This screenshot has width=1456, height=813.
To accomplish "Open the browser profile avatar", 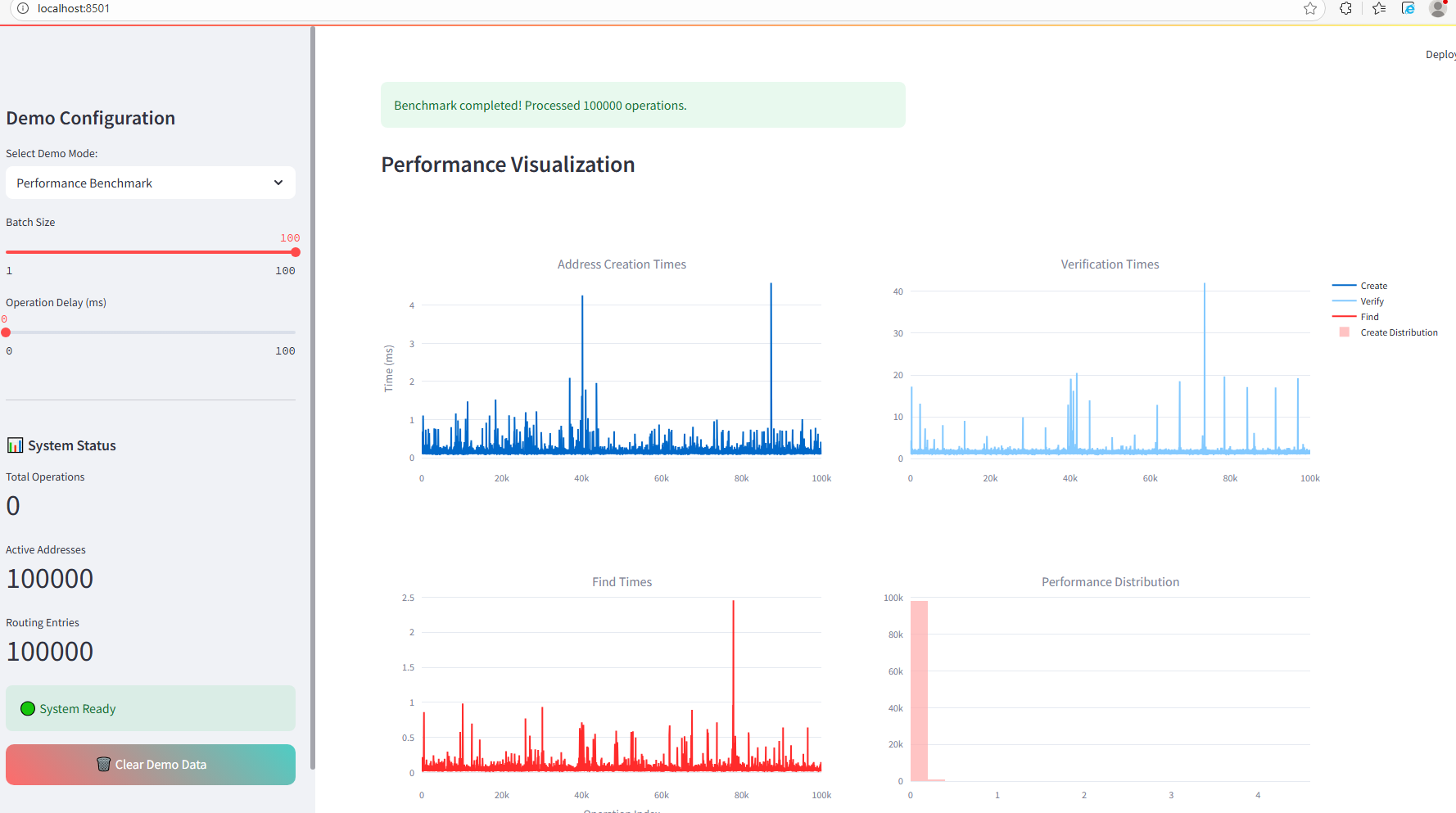I will point(1438,8).
